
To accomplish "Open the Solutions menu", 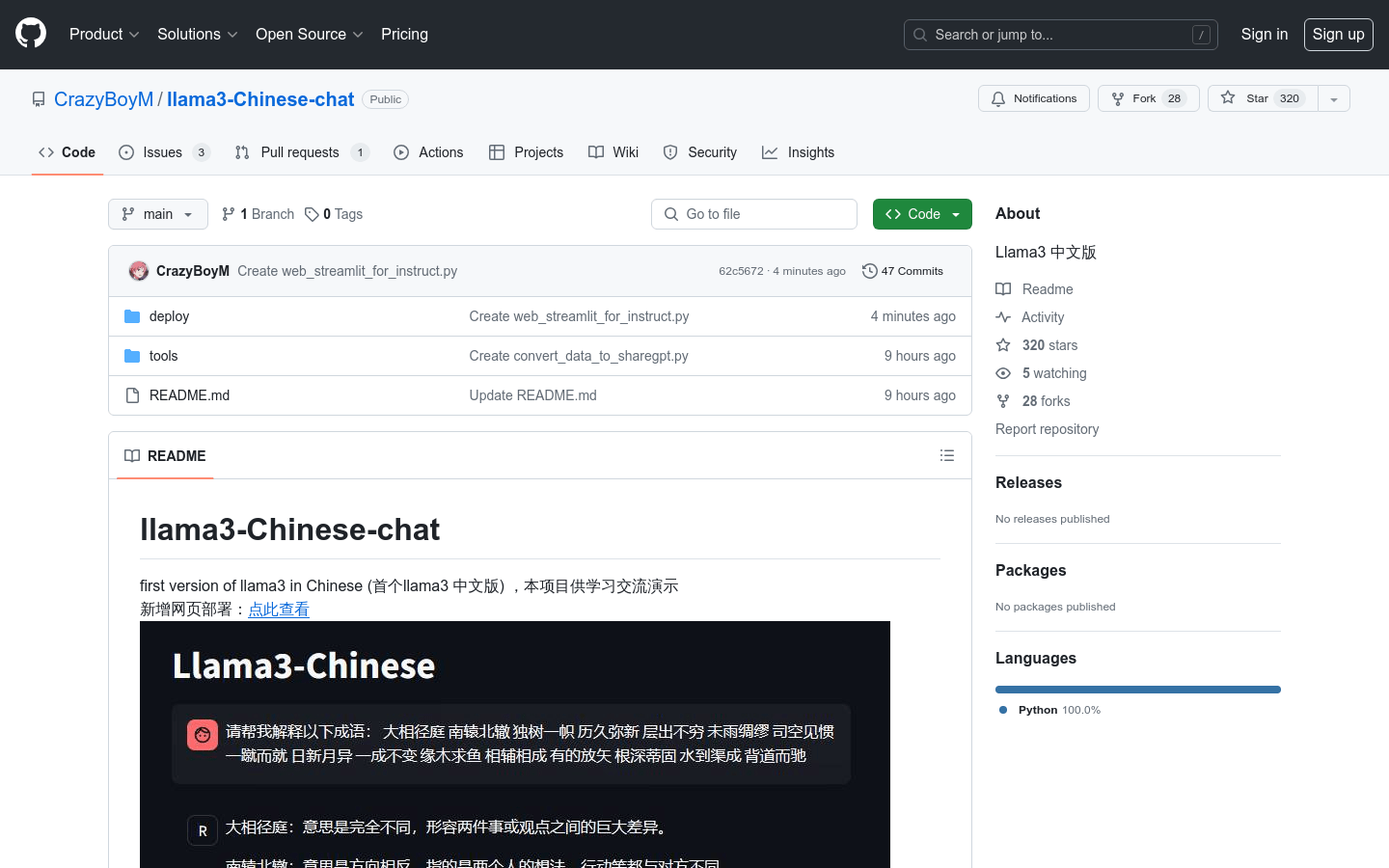I will [197, 34].
